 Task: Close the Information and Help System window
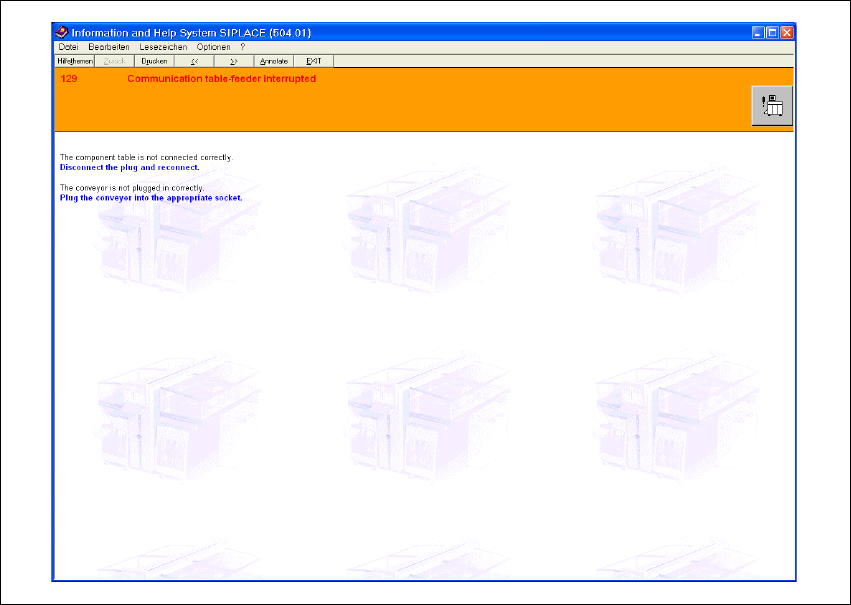click(x=786, y=33)
